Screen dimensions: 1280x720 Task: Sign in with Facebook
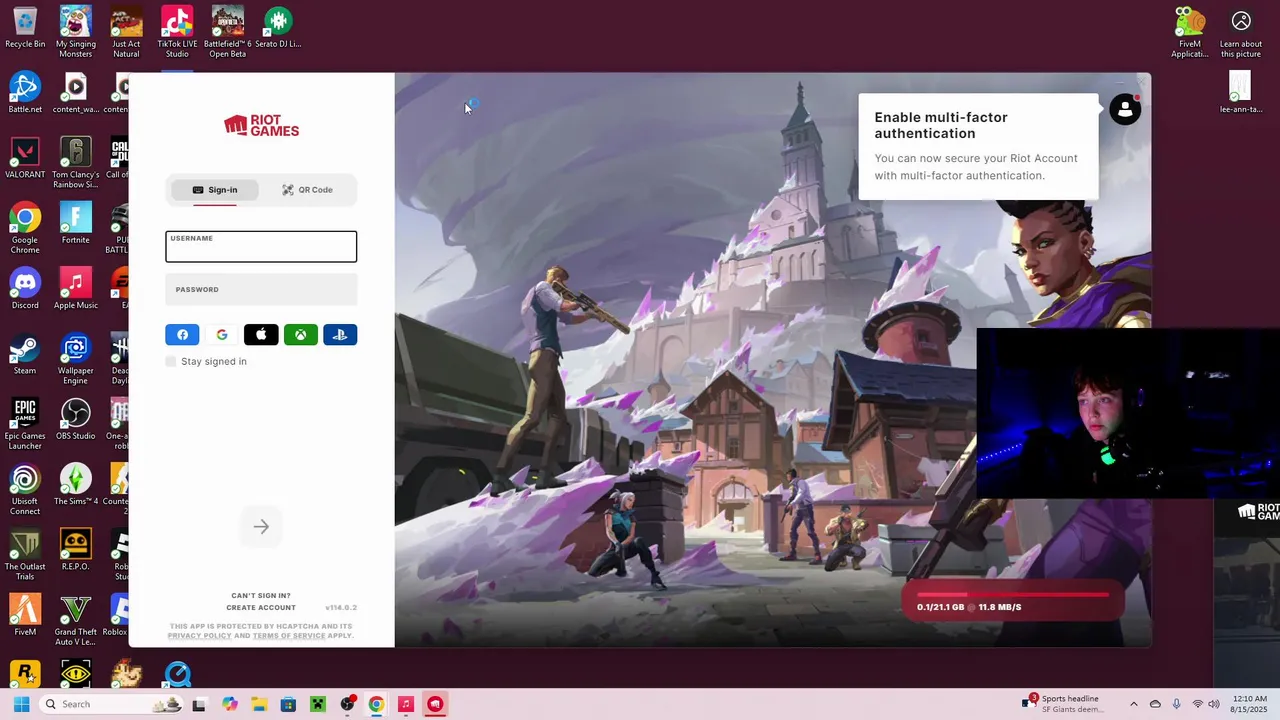pyautogui.click(x=182, y=335)
